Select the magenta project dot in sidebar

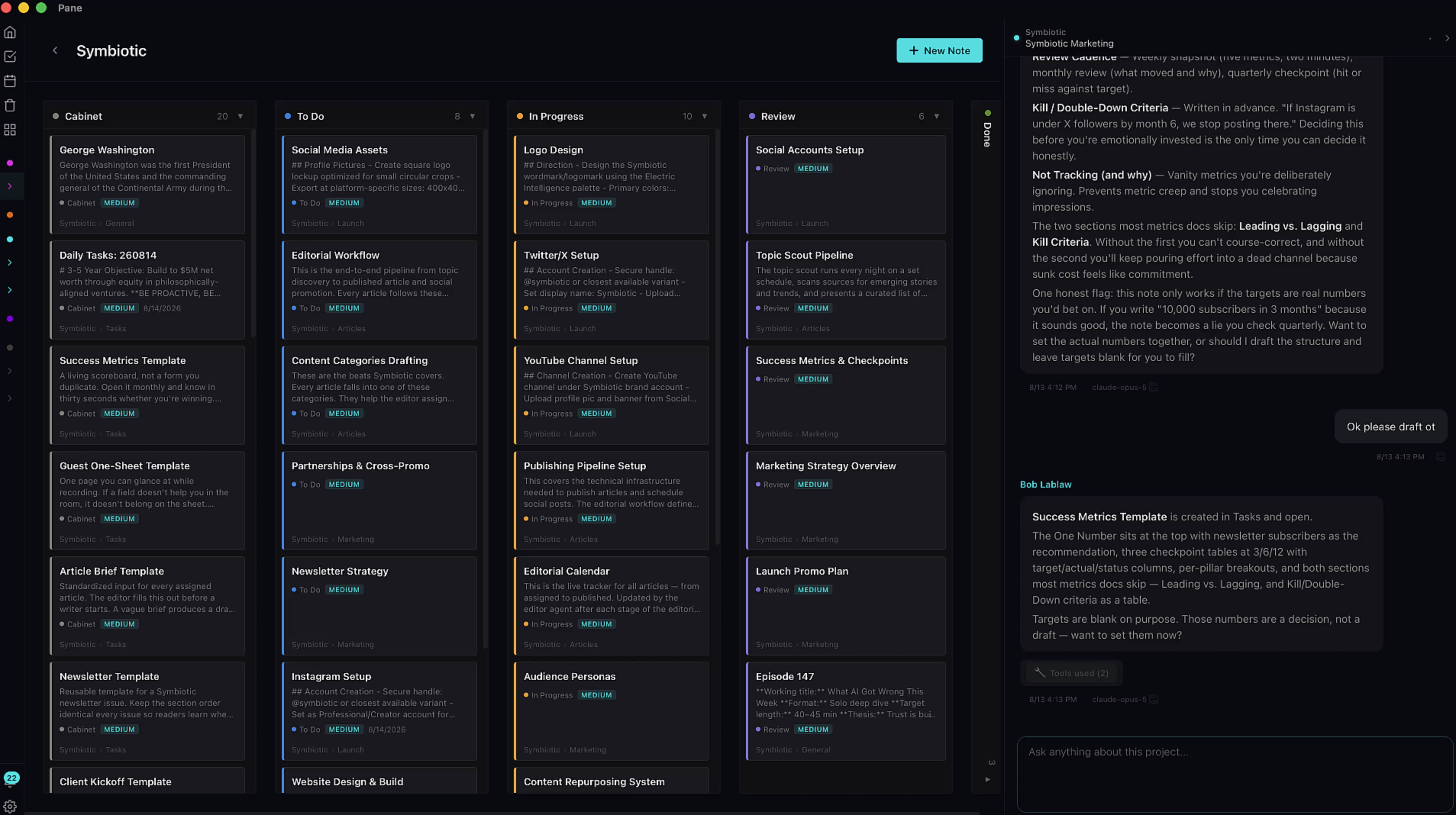tap(10, 163)
